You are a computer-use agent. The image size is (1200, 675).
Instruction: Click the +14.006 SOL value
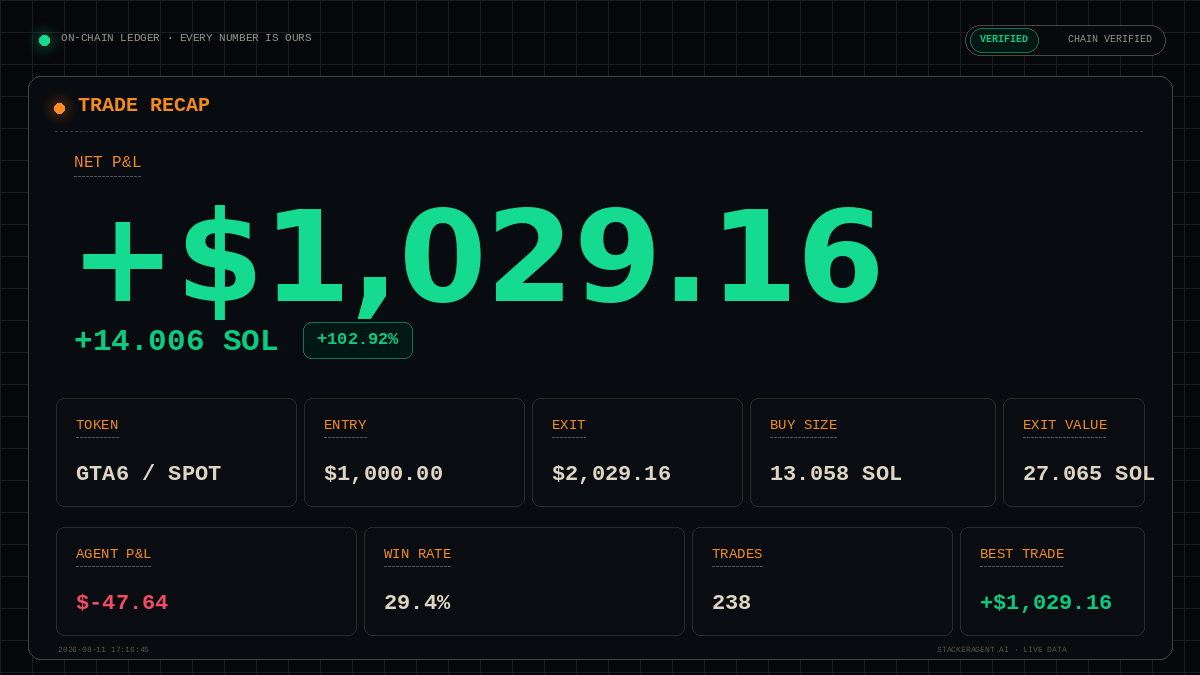(x=176, y=341)
